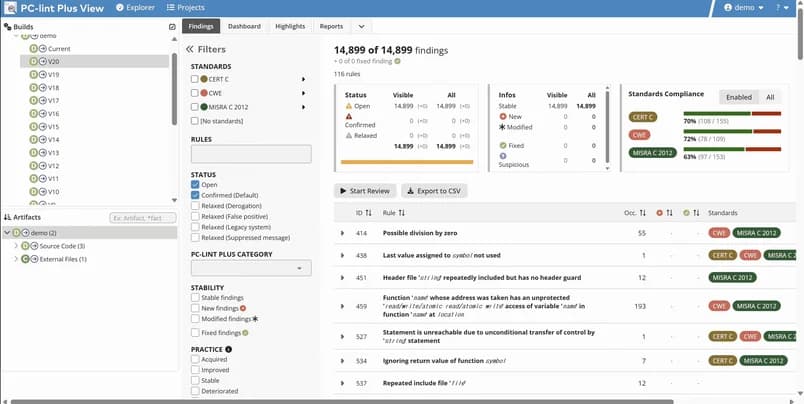Click the circled arrow icon beside V12
Screen dimensions: 804x404
(x=43, y=166)
